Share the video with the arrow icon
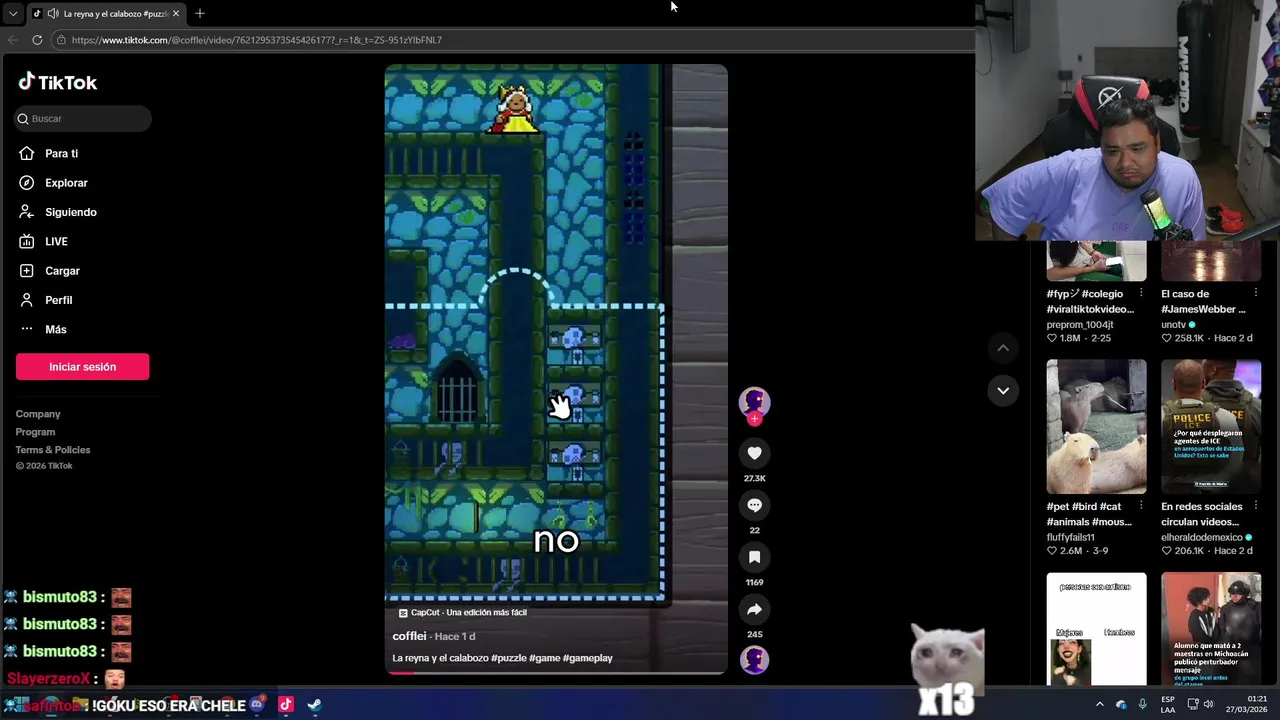The image size is (1280, 720). [x=754, y=609]
